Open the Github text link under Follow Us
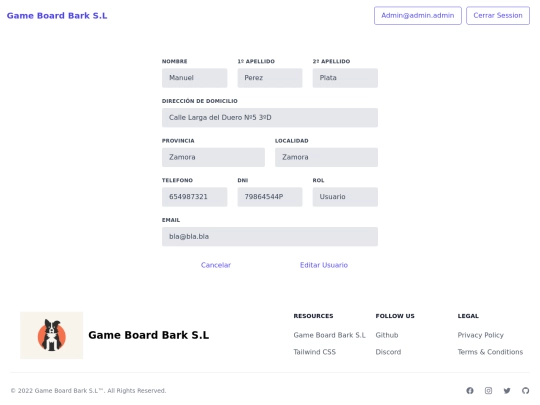The image size is (540, 405). tap(387, 335)
